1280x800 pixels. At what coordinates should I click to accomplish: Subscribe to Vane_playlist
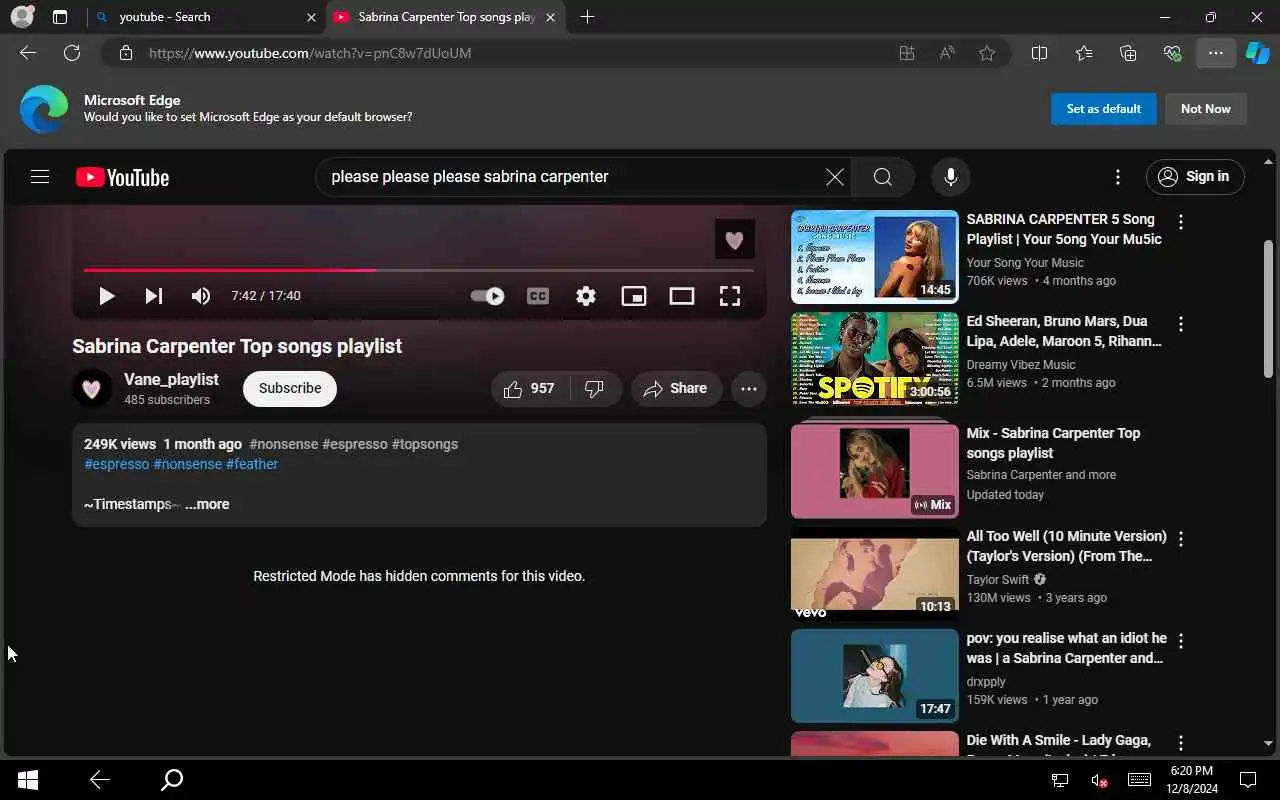[290, 388]
